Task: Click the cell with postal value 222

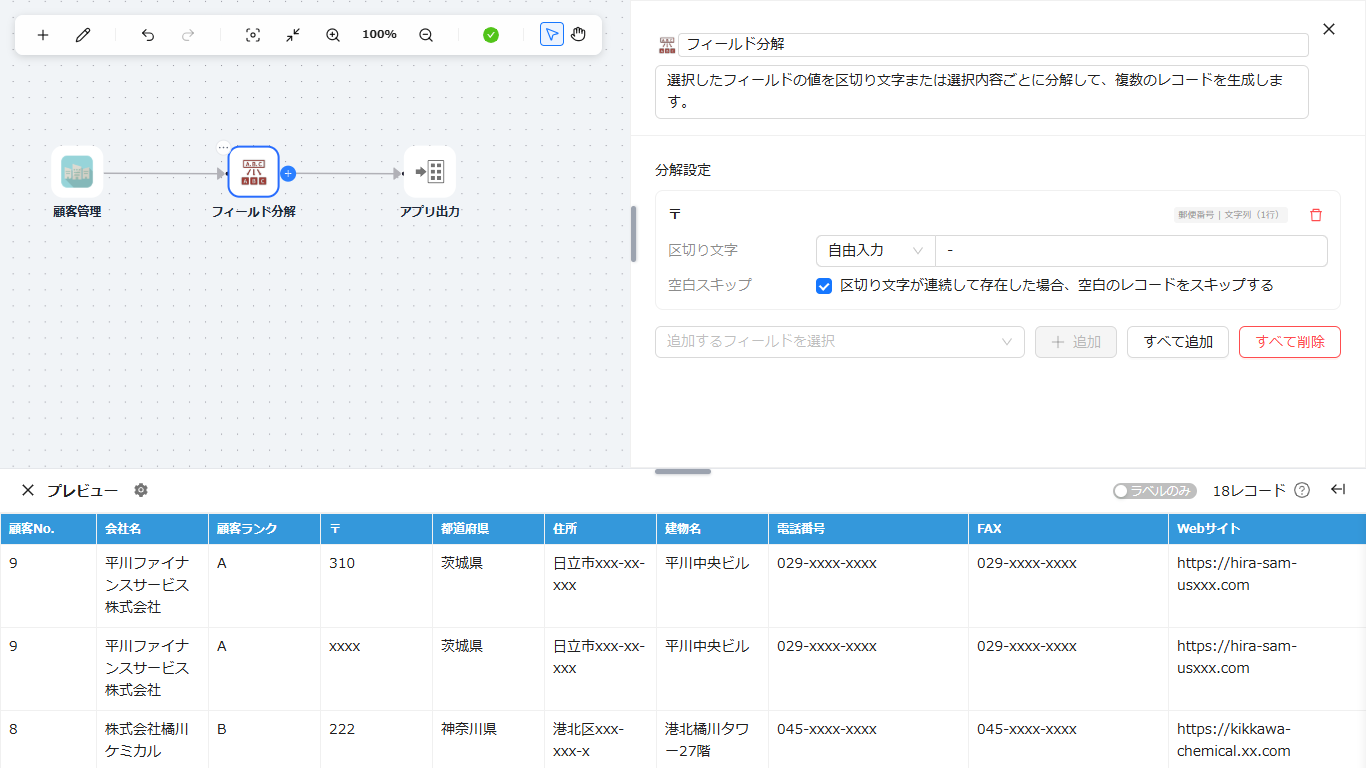Action: (376, 739)
